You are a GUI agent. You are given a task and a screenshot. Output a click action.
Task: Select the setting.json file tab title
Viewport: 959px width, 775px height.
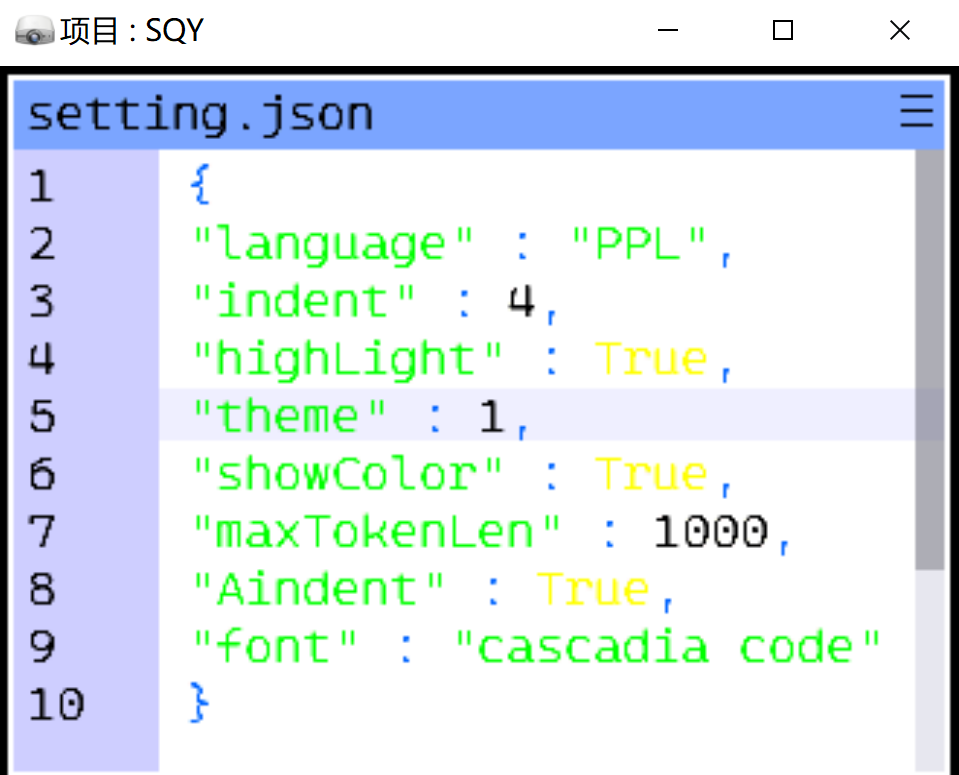pos(201,116)
